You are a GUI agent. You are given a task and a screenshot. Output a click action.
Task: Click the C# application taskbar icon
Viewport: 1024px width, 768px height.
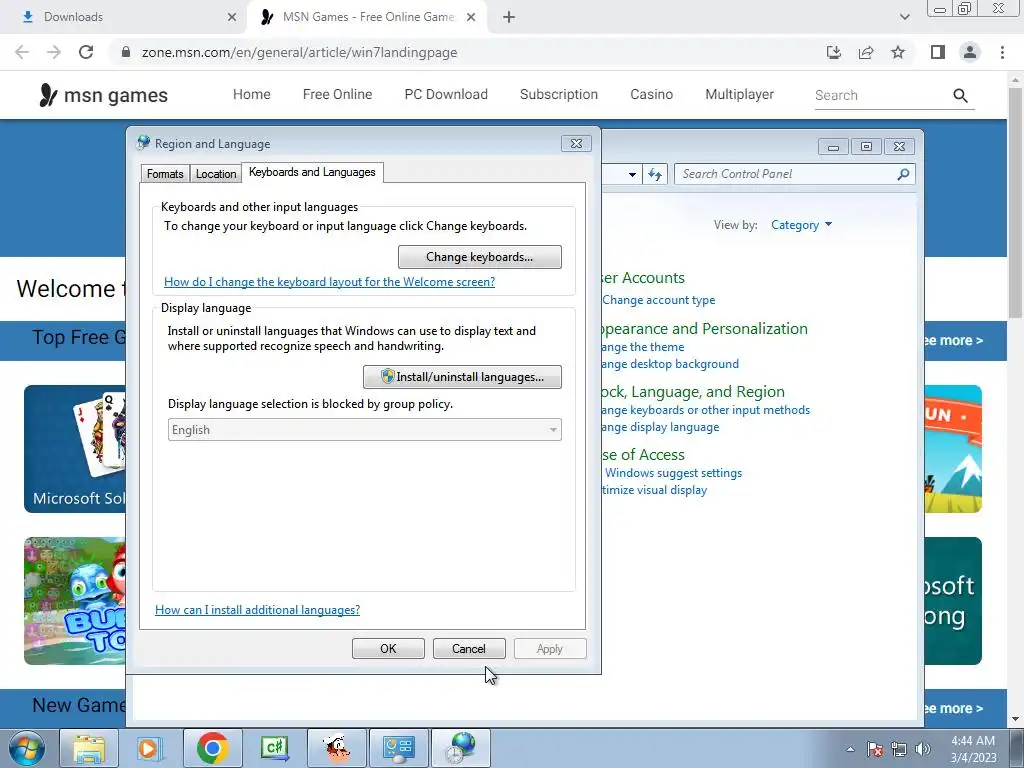click(274, 748)
